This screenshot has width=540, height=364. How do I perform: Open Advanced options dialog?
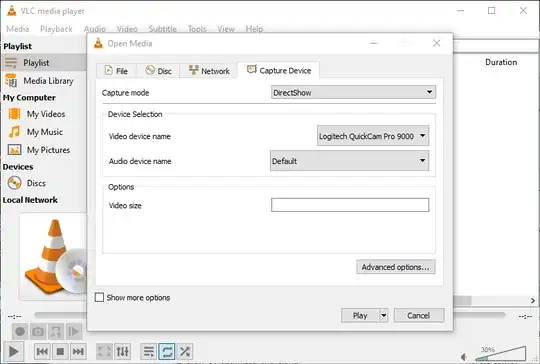(396, 267)
